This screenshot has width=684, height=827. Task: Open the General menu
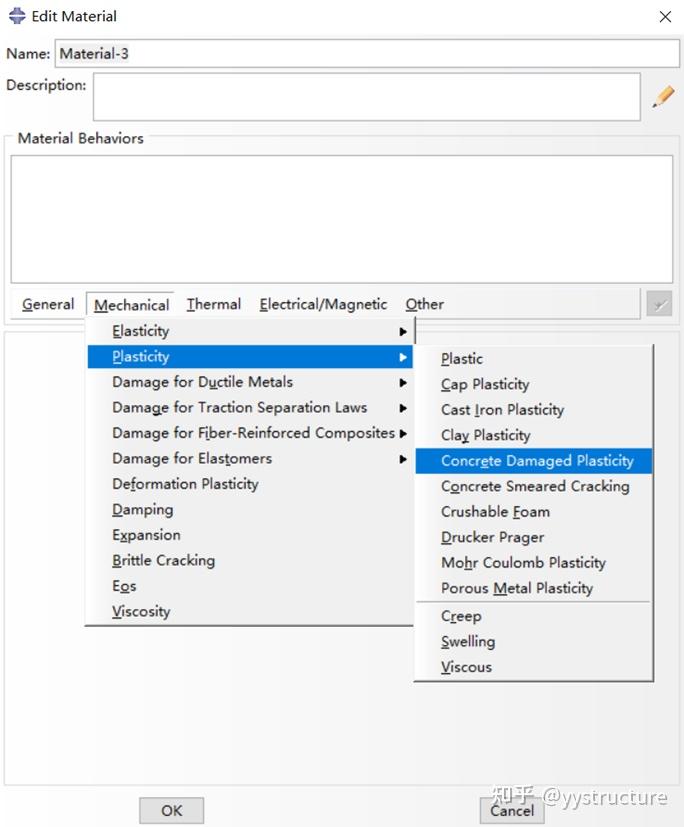[x=48, y=305]
